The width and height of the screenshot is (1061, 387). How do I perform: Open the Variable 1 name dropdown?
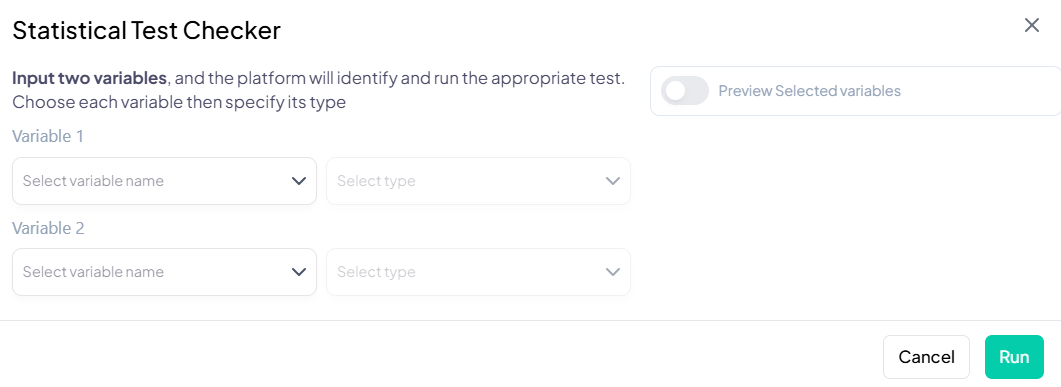click(164, 181)
